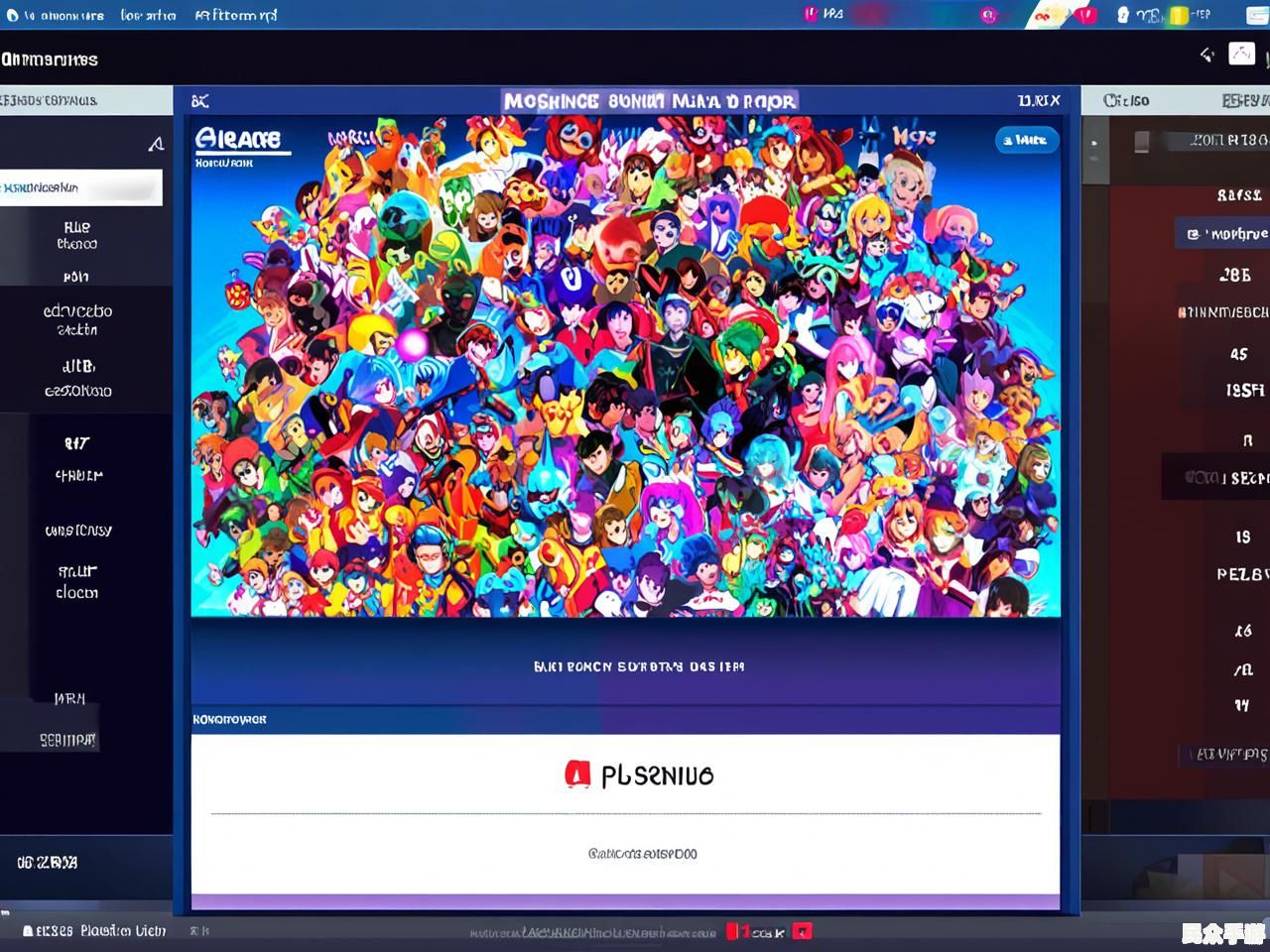Click the blue pill button on banner
1270x952 pixels.
[x=1026, y=141]
